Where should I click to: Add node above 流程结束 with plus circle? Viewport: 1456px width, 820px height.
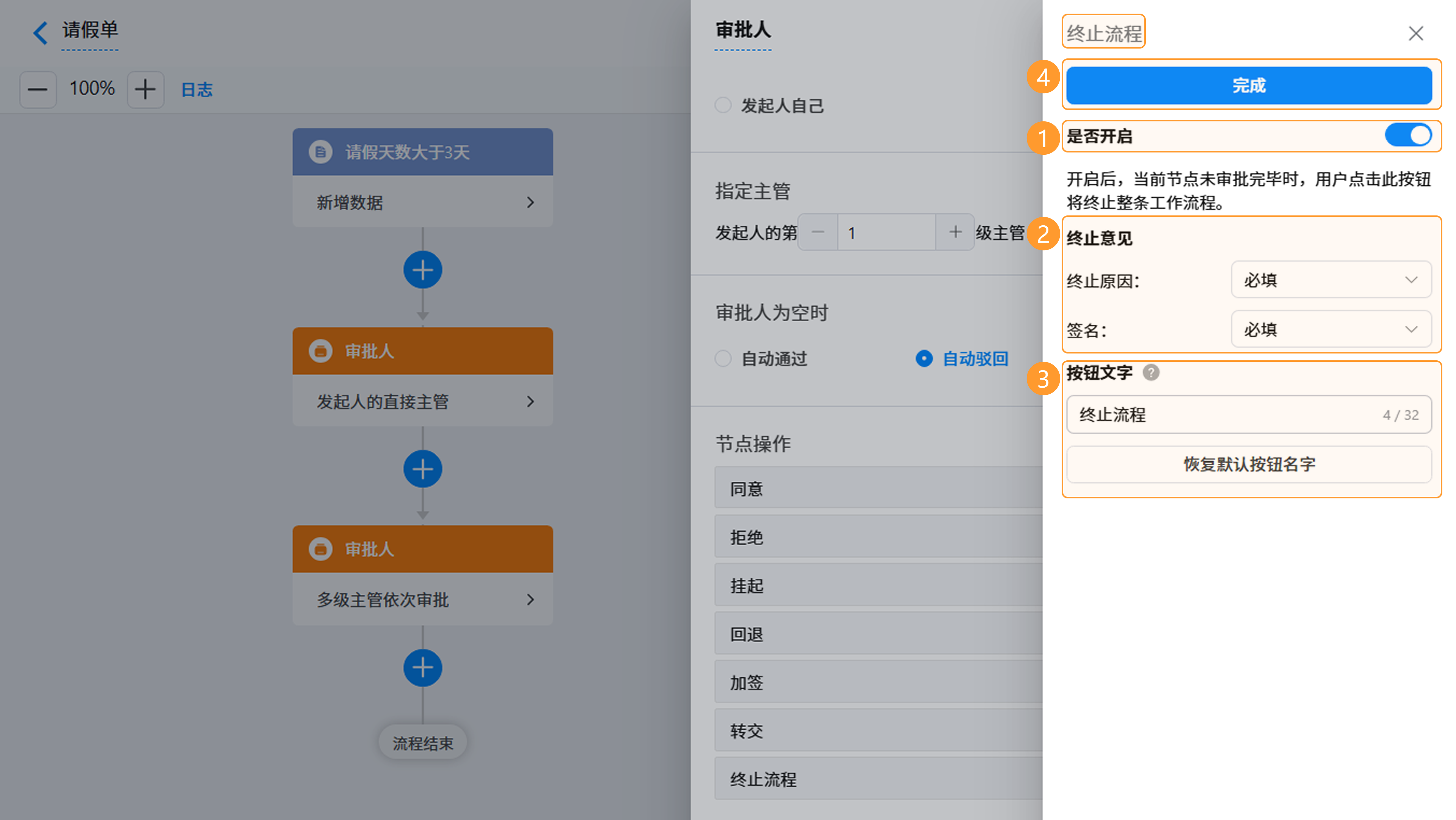[423, 668]
